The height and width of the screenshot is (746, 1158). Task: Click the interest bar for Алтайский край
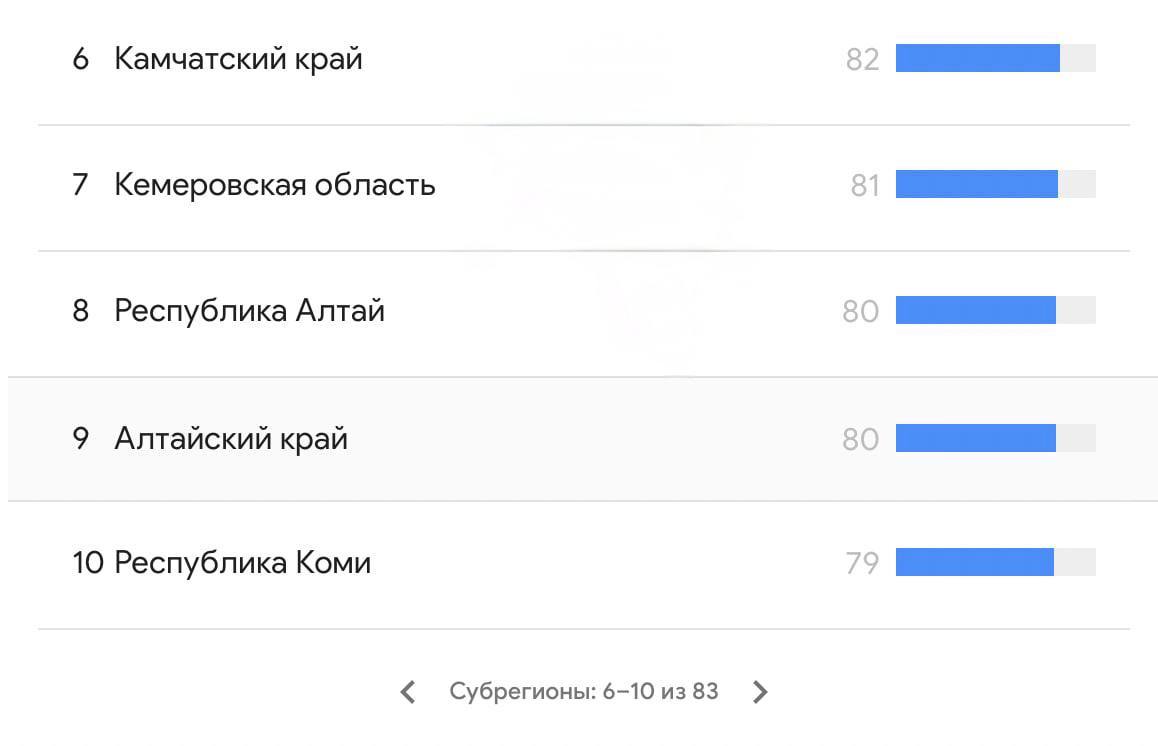pos(975,439)
